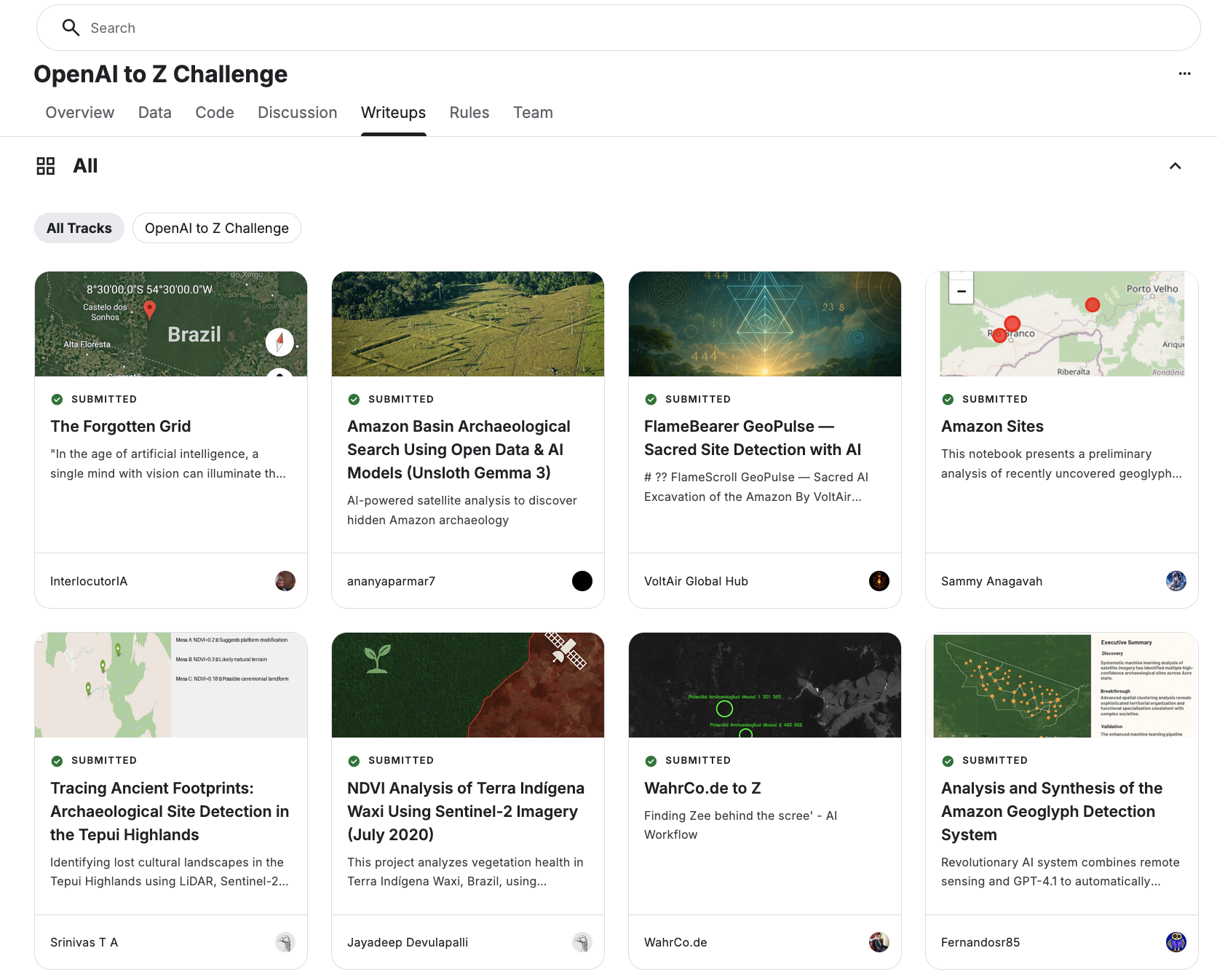Click the Porto Velho map thumbnail on Amazon Sites
The image size is (1217, 980).
(x=1062, y=324)
